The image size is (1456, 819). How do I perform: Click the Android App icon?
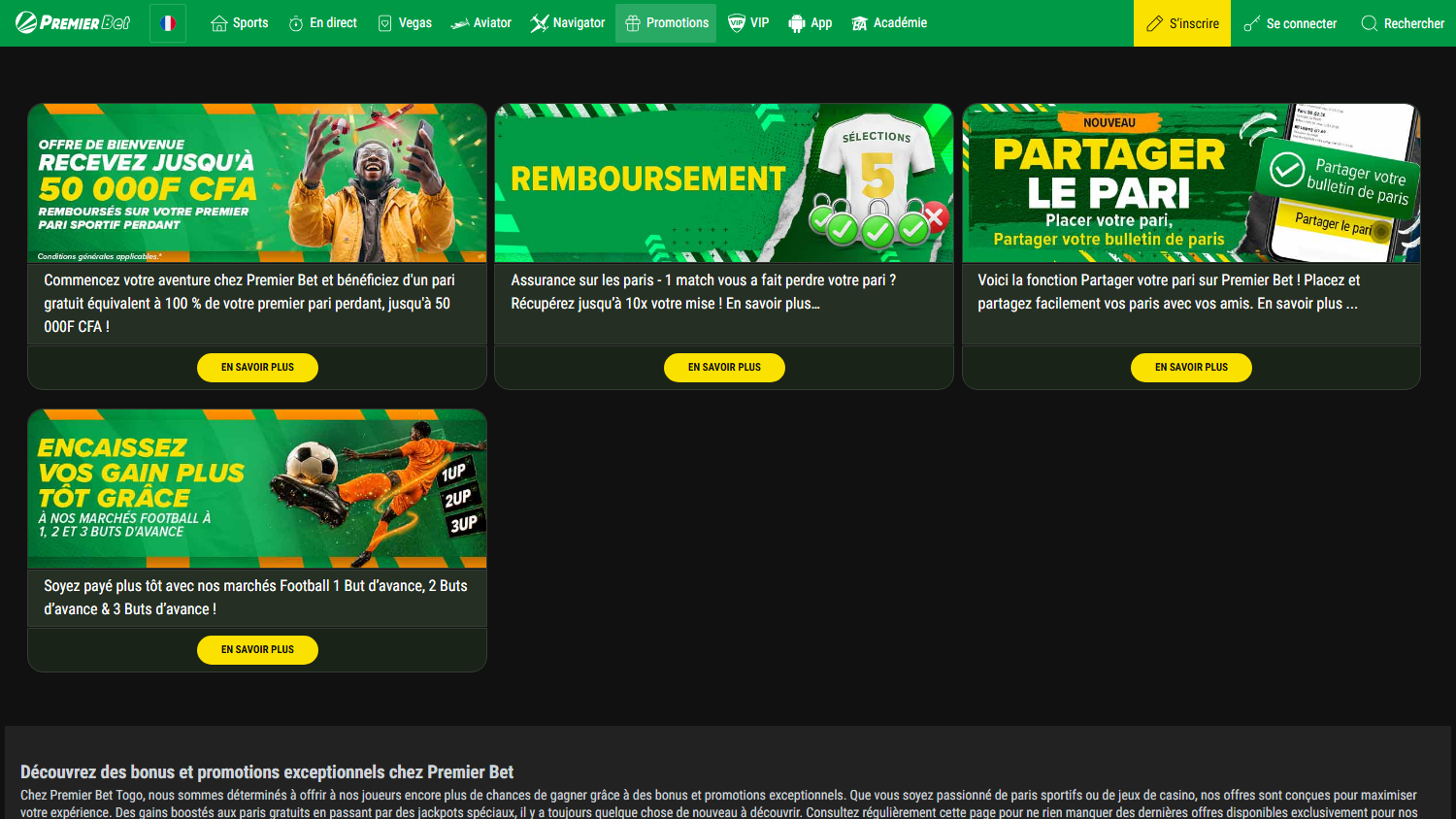(797, 23)
